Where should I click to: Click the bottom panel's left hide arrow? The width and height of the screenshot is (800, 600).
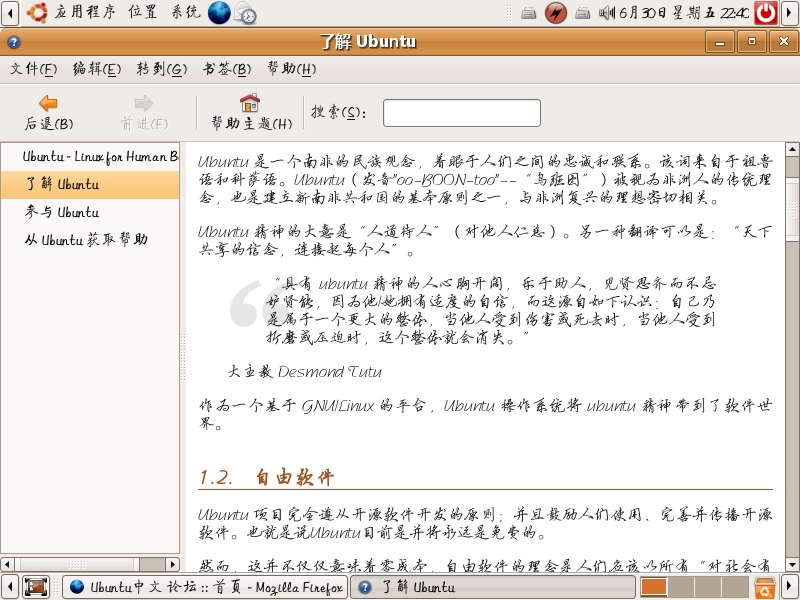pos(10,587)
